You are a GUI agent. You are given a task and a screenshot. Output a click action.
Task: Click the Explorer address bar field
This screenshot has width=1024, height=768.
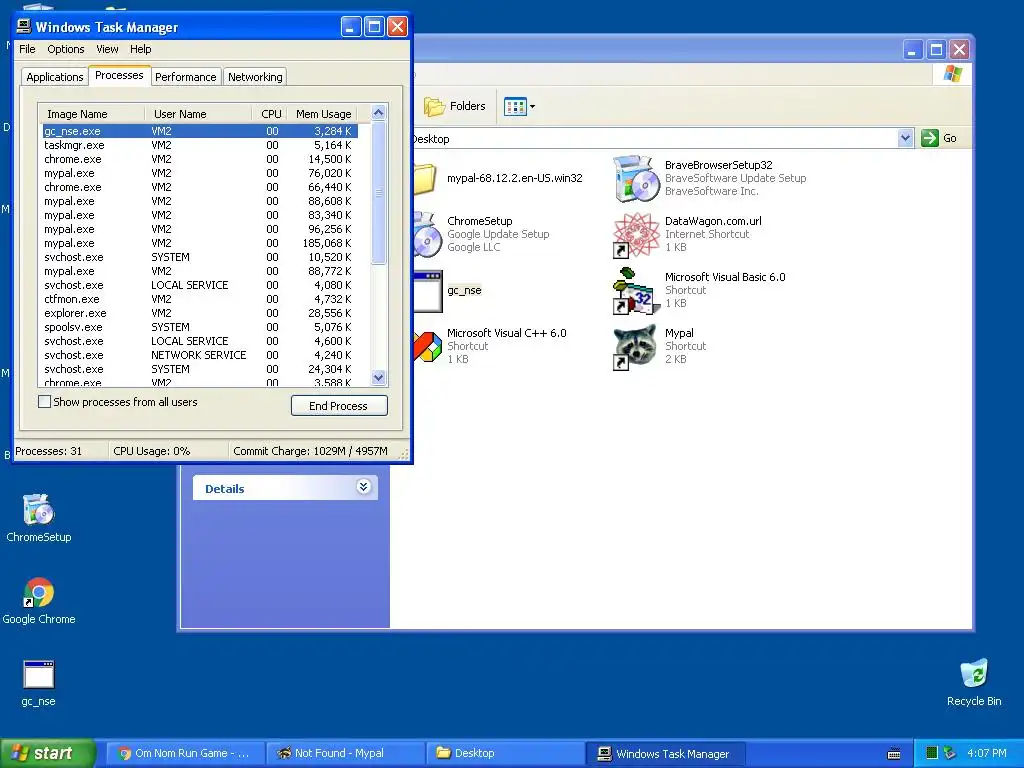coord(655,138)
